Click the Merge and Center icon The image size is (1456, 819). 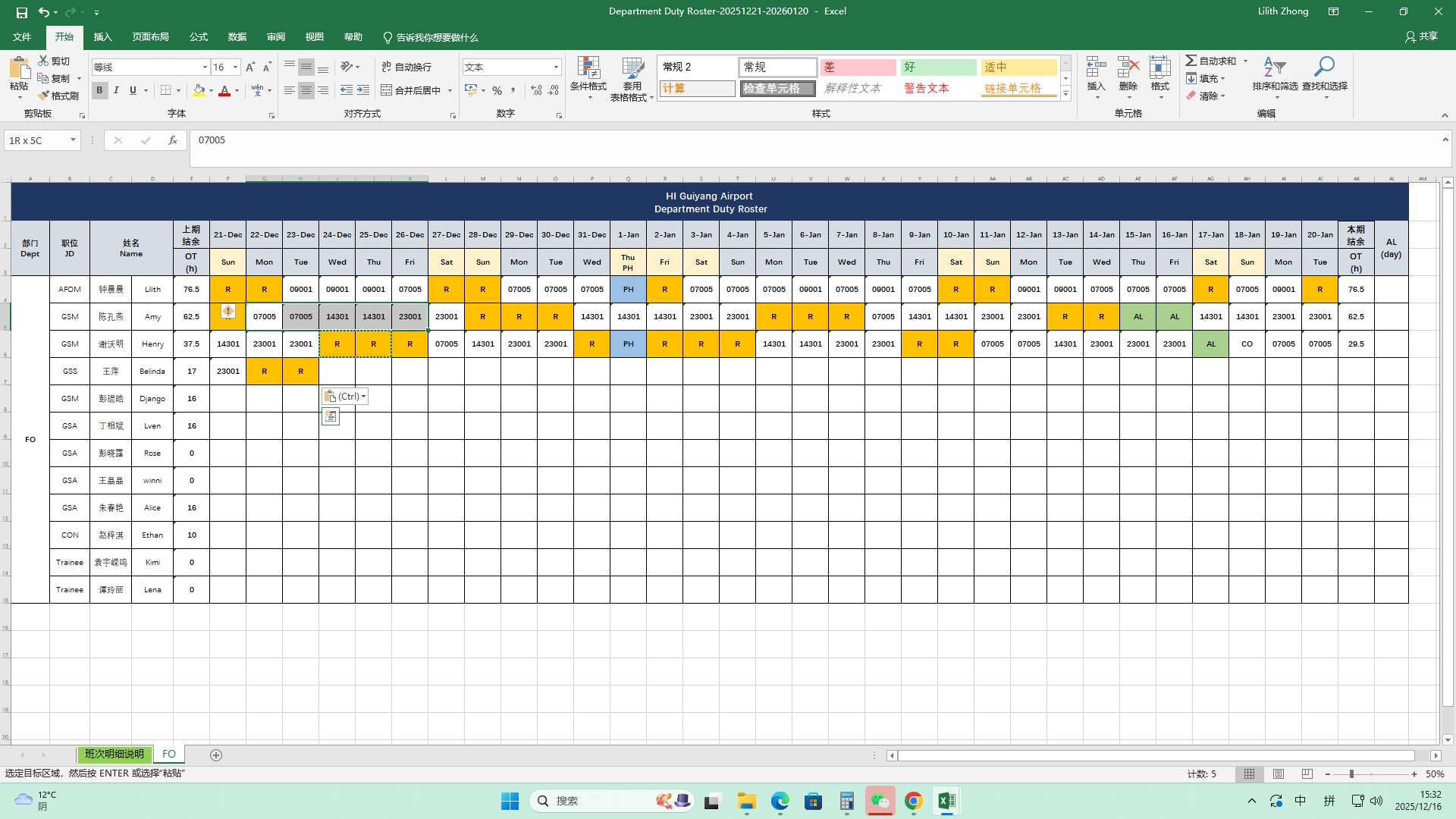coord(387,90)
